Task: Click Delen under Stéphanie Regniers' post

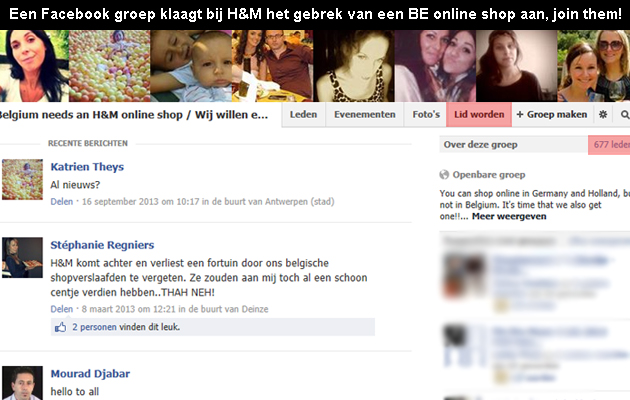Action: click(62, 309)
